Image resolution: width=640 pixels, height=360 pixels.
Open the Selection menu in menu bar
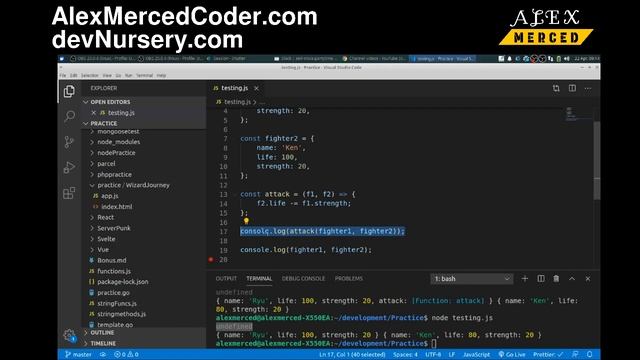89,76
